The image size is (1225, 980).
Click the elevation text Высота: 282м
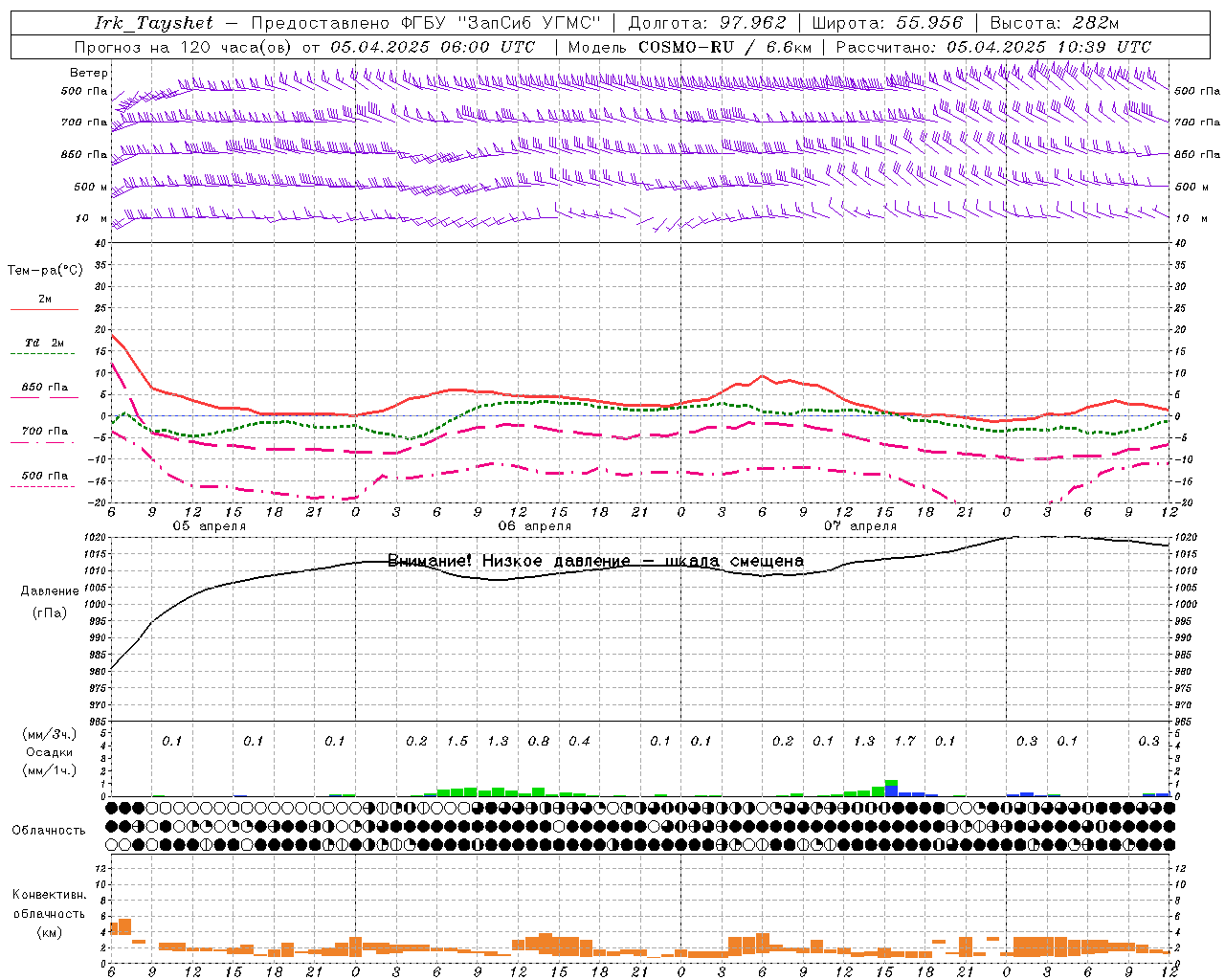point(1055,23)
